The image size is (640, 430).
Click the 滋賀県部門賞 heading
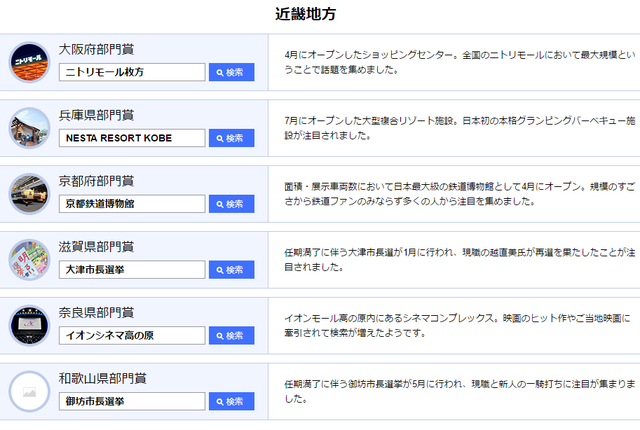[96, 246]
